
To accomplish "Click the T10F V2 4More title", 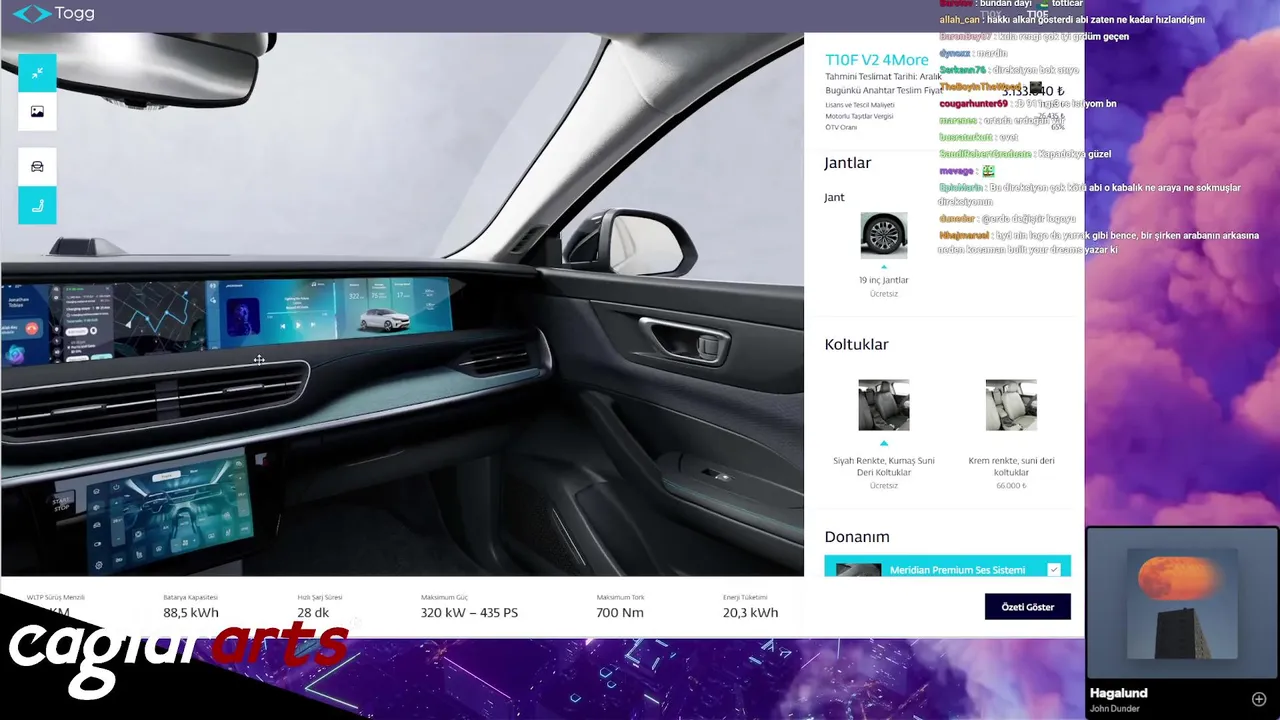I will pyautogui.click(x=876, y=60).
